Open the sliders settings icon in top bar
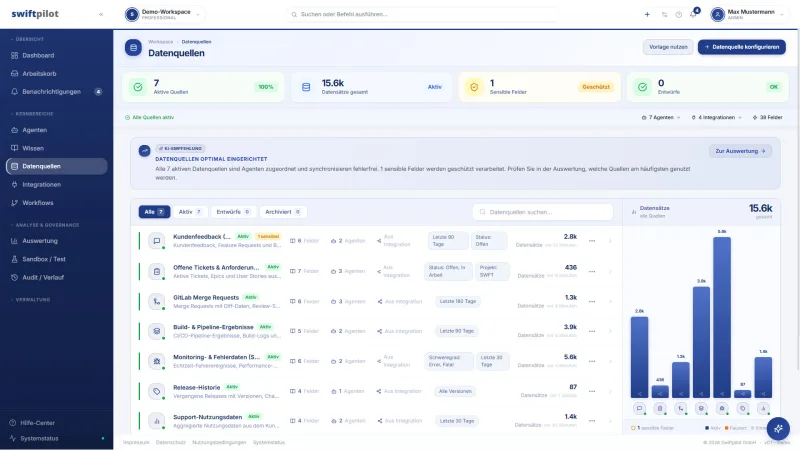The width and height of the screenshot is (800, 450). pyautogui.click(x=664, y=14)
